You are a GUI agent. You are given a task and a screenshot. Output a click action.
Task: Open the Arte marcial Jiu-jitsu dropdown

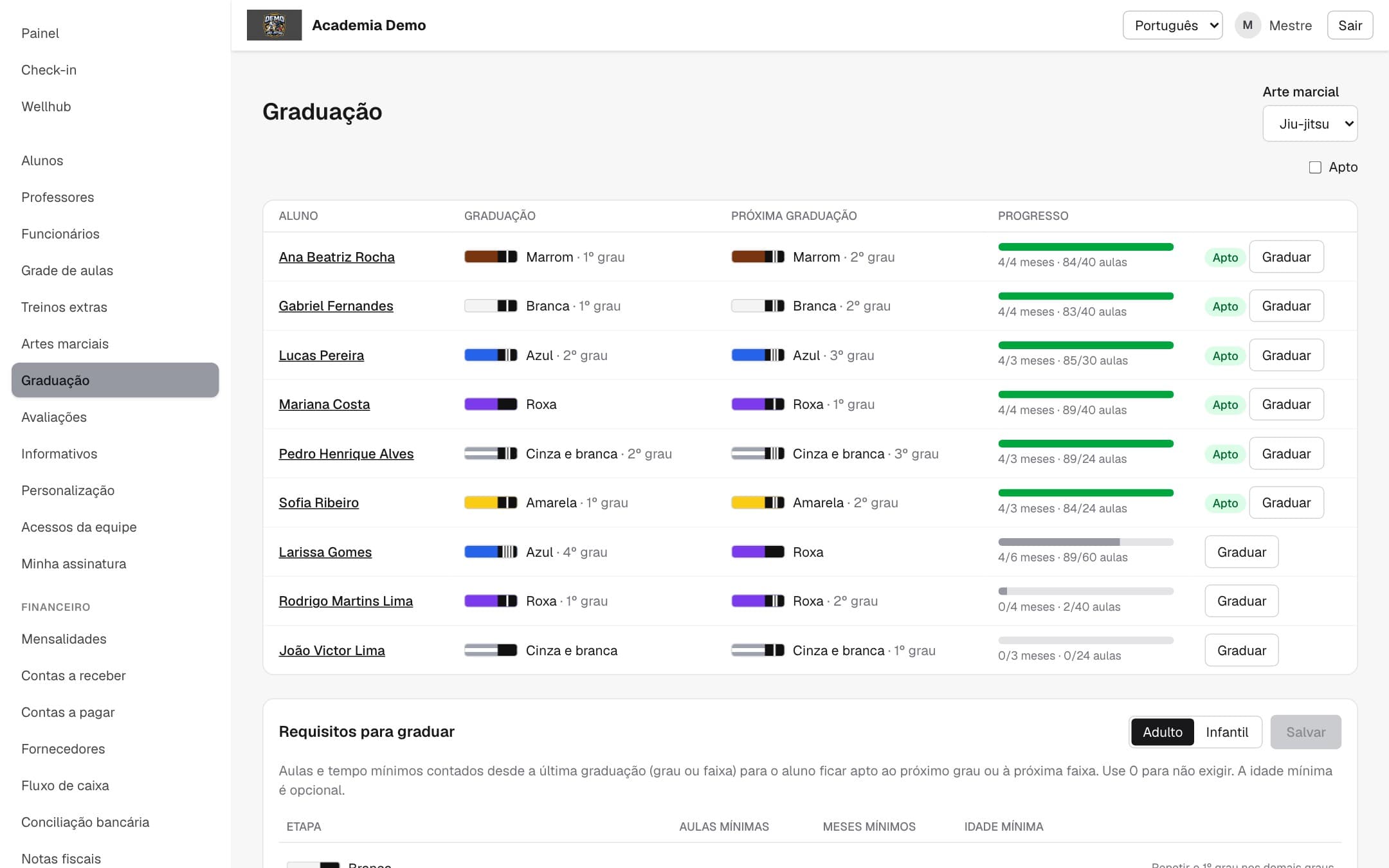(1310, 123)
